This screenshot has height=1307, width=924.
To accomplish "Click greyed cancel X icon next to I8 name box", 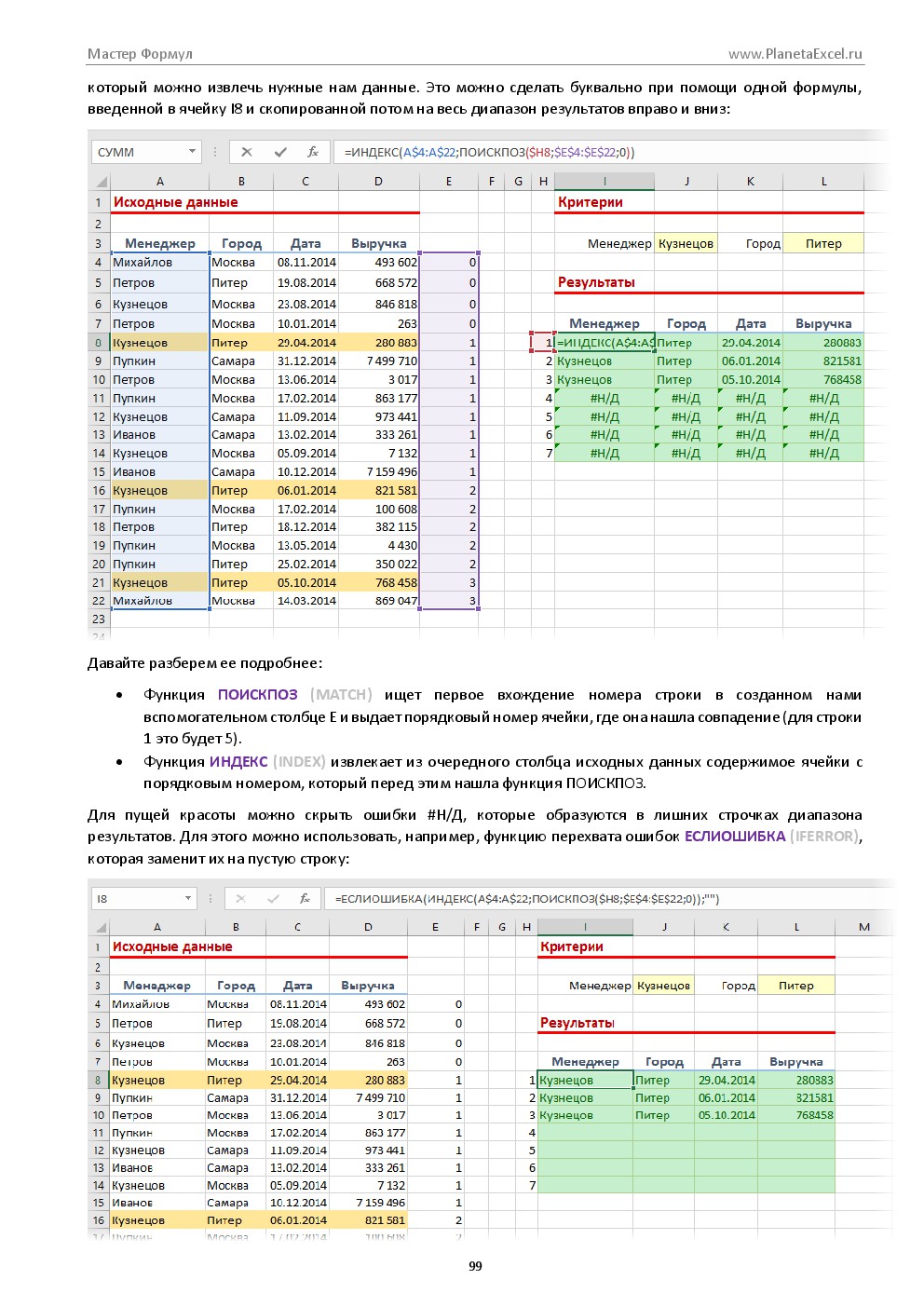I will (x=240, y=899).
